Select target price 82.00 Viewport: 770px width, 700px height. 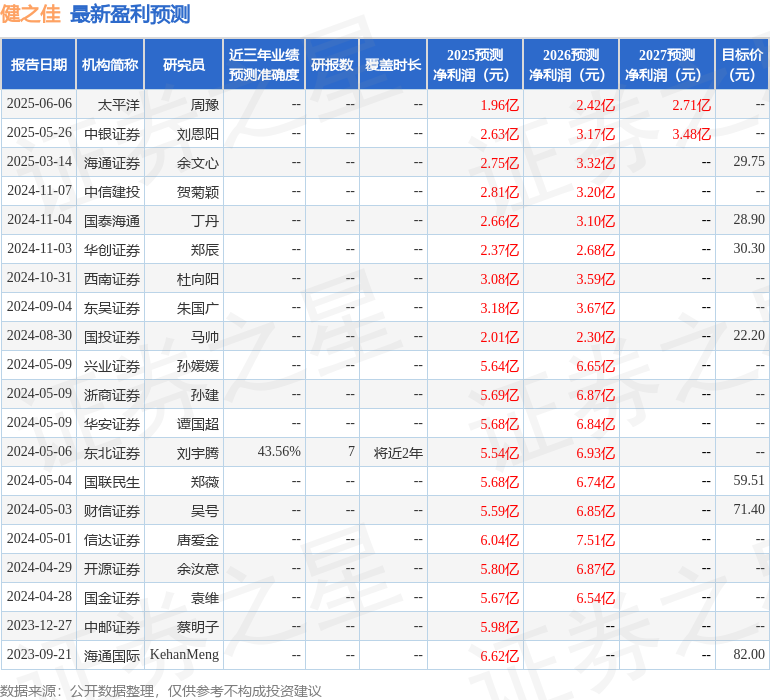click(x=749, y=654)
